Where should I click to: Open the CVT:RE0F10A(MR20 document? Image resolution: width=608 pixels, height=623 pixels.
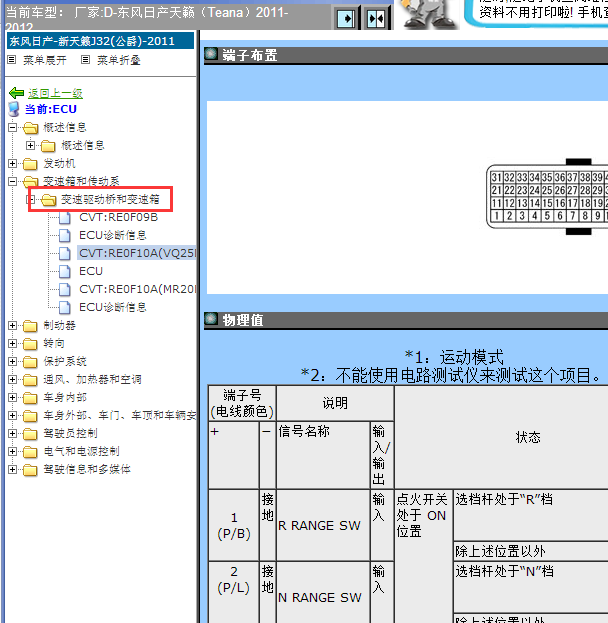coord(137,289)
